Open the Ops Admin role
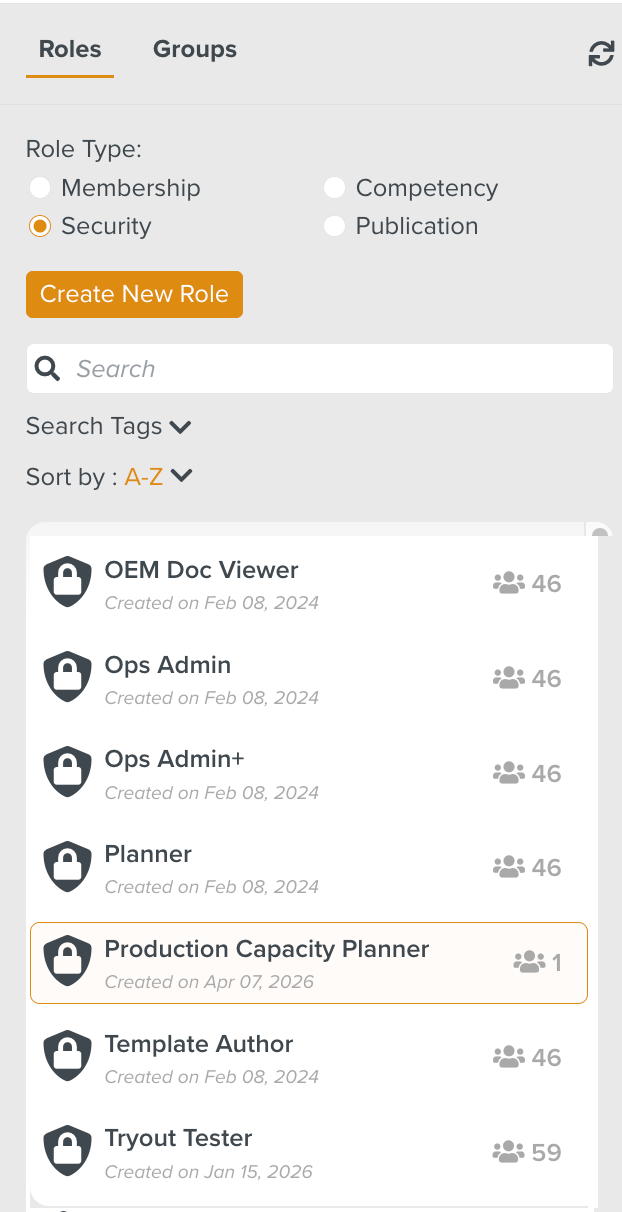This screenshot has width=622, height=1212. coord(168,666)
